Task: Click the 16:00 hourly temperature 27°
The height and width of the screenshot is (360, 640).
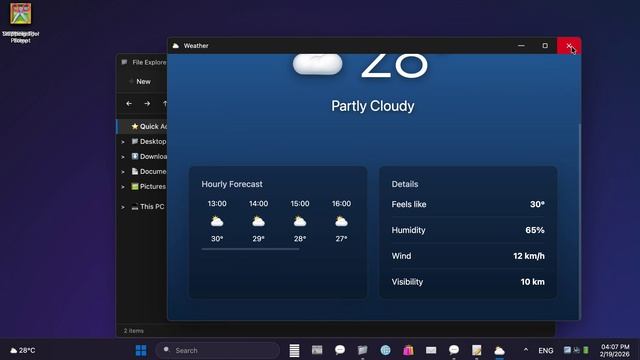Action: point(341,239)
